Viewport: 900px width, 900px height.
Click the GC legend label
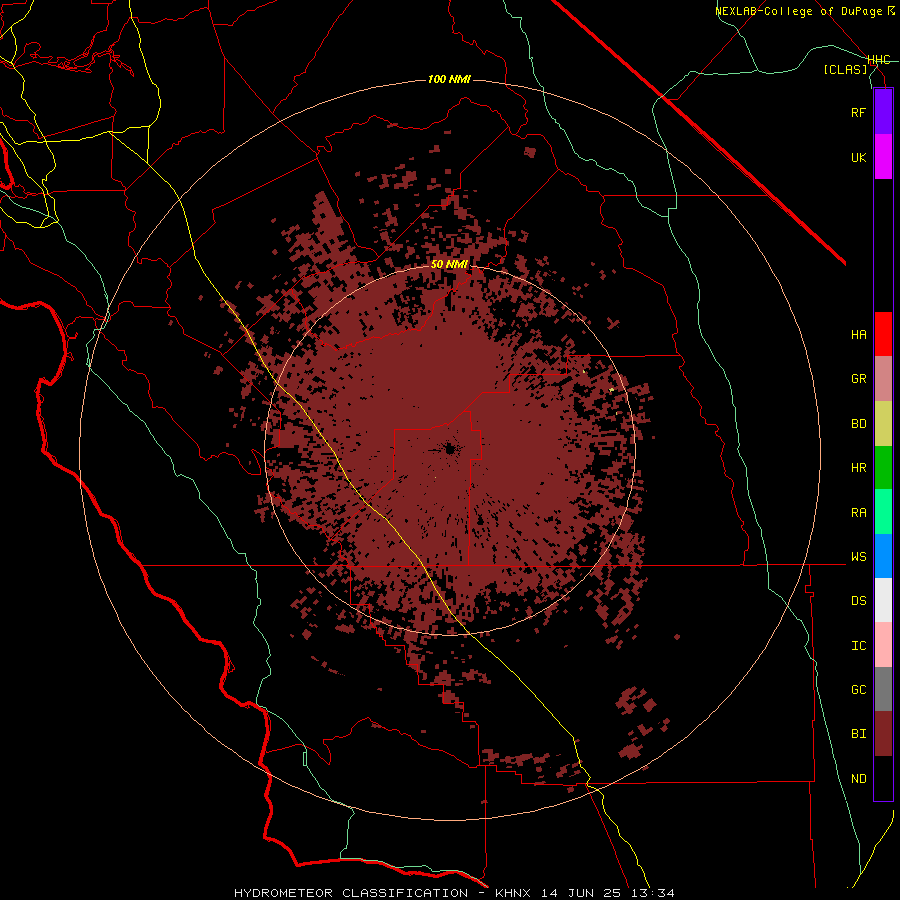[x=858, y=690]
